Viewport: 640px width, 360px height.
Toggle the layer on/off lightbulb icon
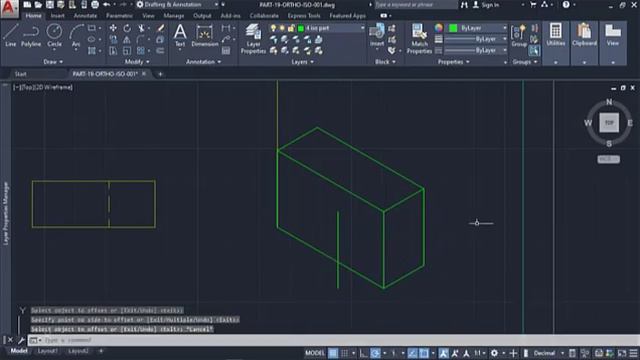(x=273, y=28)
